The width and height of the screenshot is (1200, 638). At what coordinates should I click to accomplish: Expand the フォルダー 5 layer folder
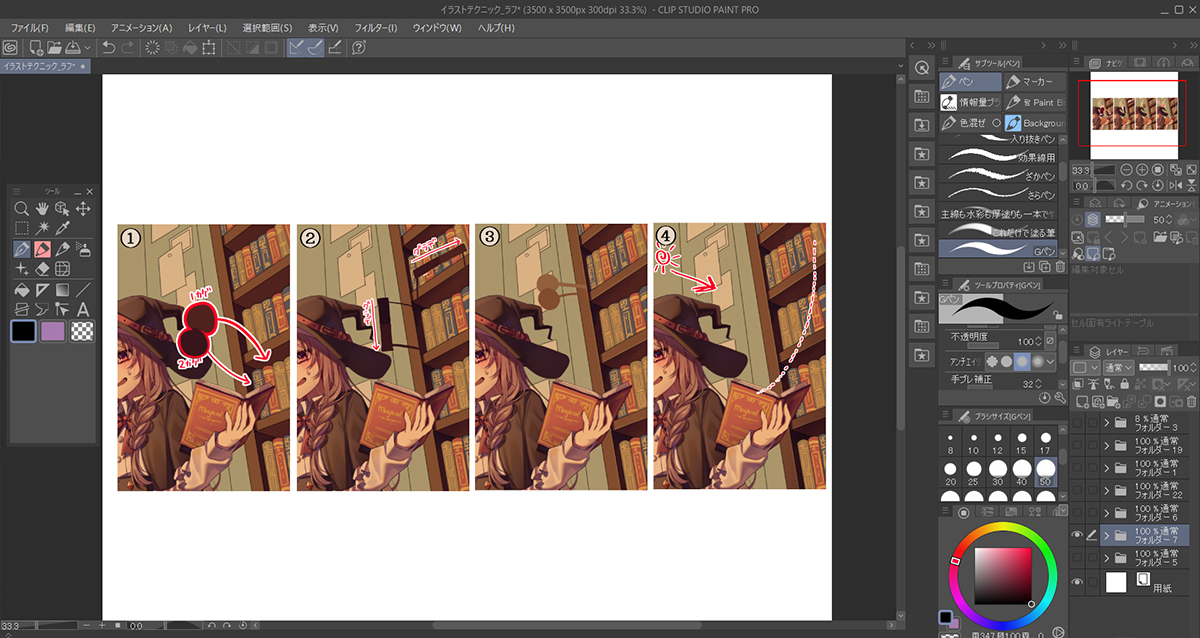point(1107,559)
